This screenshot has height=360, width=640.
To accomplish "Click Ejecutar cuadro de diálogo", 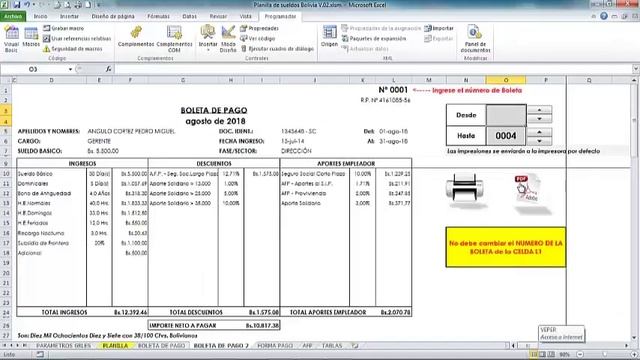I will click(277, 49).
